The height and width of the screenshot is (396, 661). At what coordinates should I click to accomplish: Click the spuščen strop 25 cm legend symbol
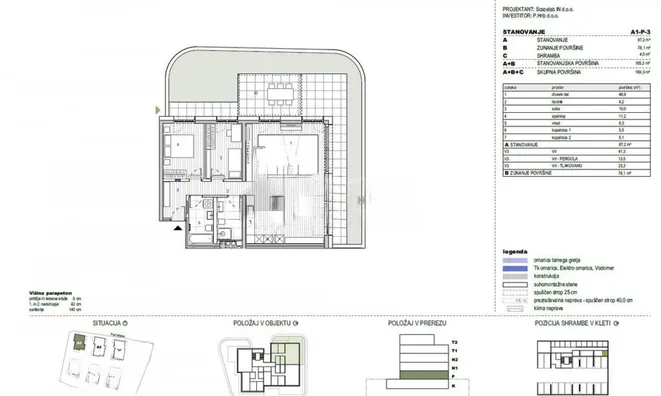[515, 293]
